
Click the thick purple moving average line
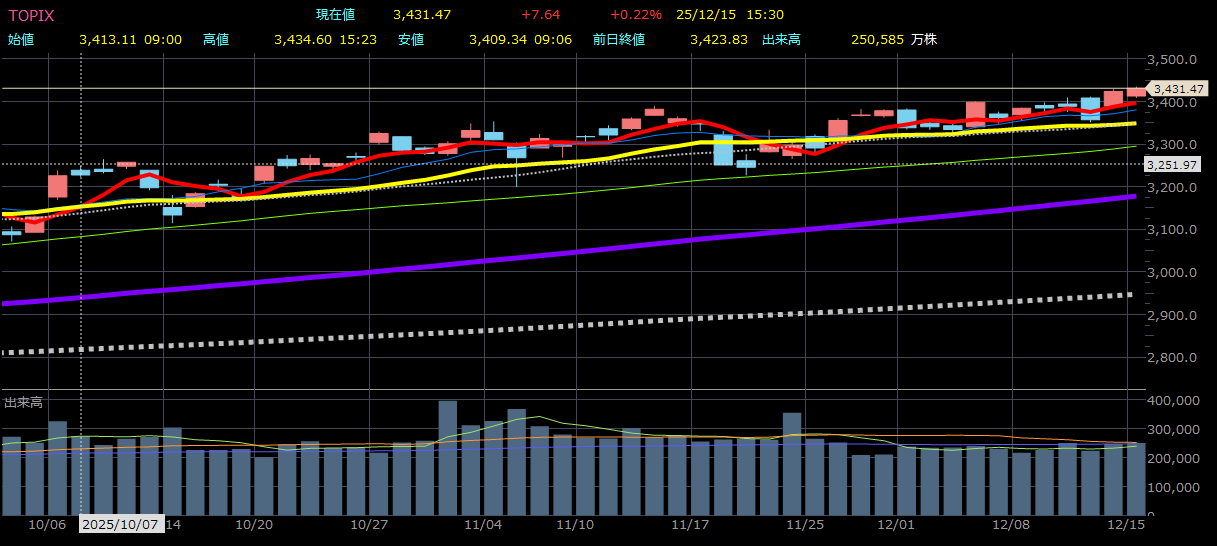click(600, 248)
